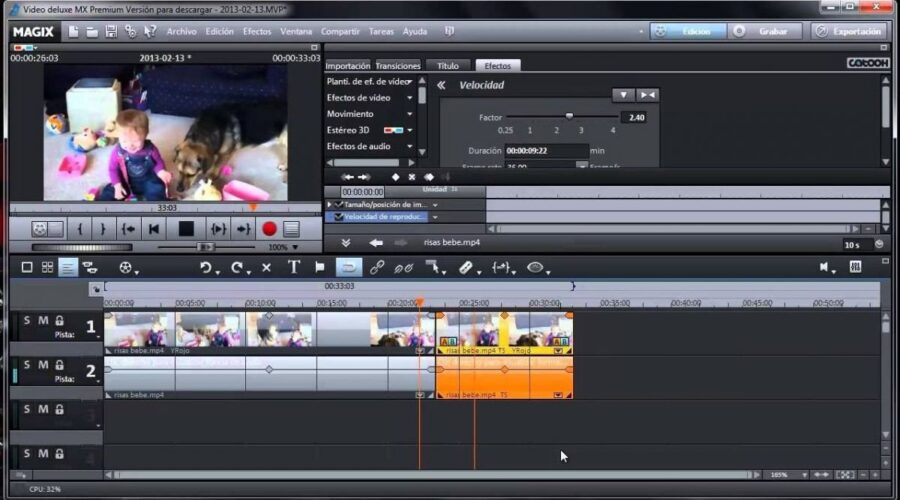
Task: Mute track 2 with the M button
Action: pos(43,365)
